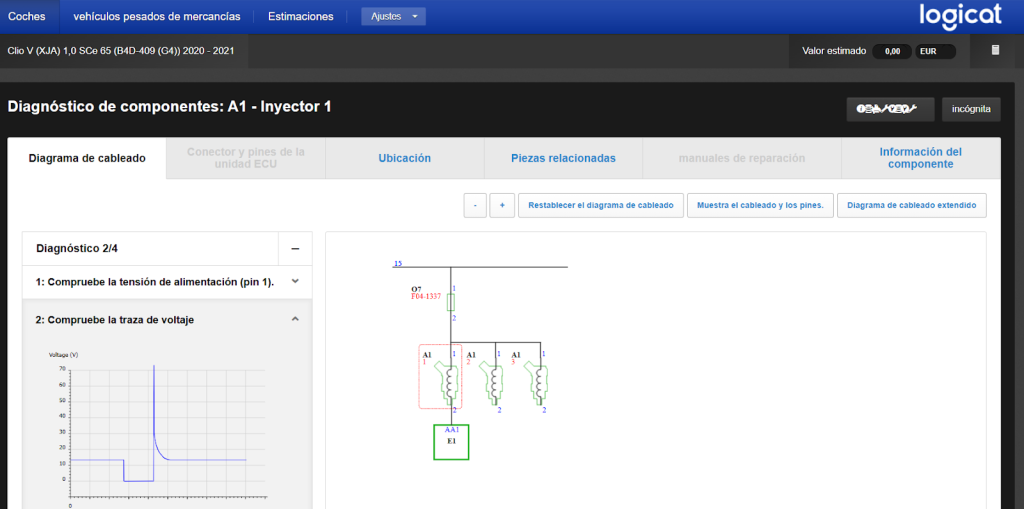
Task: Click Restablecer el diagrama de cableado
Action: [x=600, y=205]
